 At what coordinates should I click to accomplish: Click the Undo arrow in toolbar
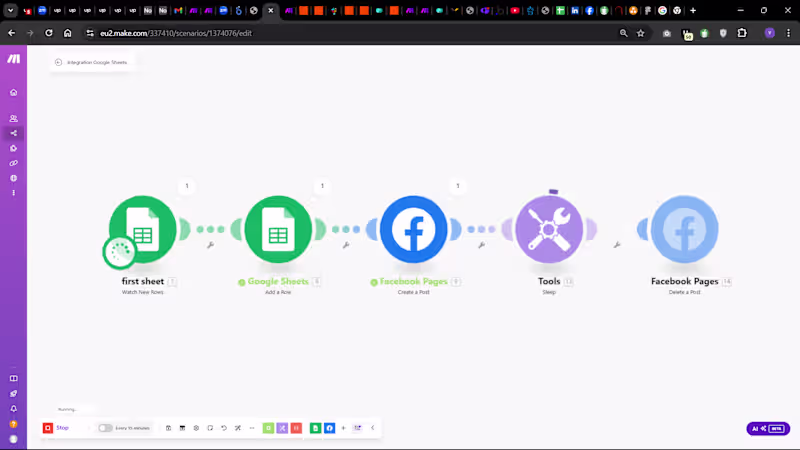(x=224, y=428)
